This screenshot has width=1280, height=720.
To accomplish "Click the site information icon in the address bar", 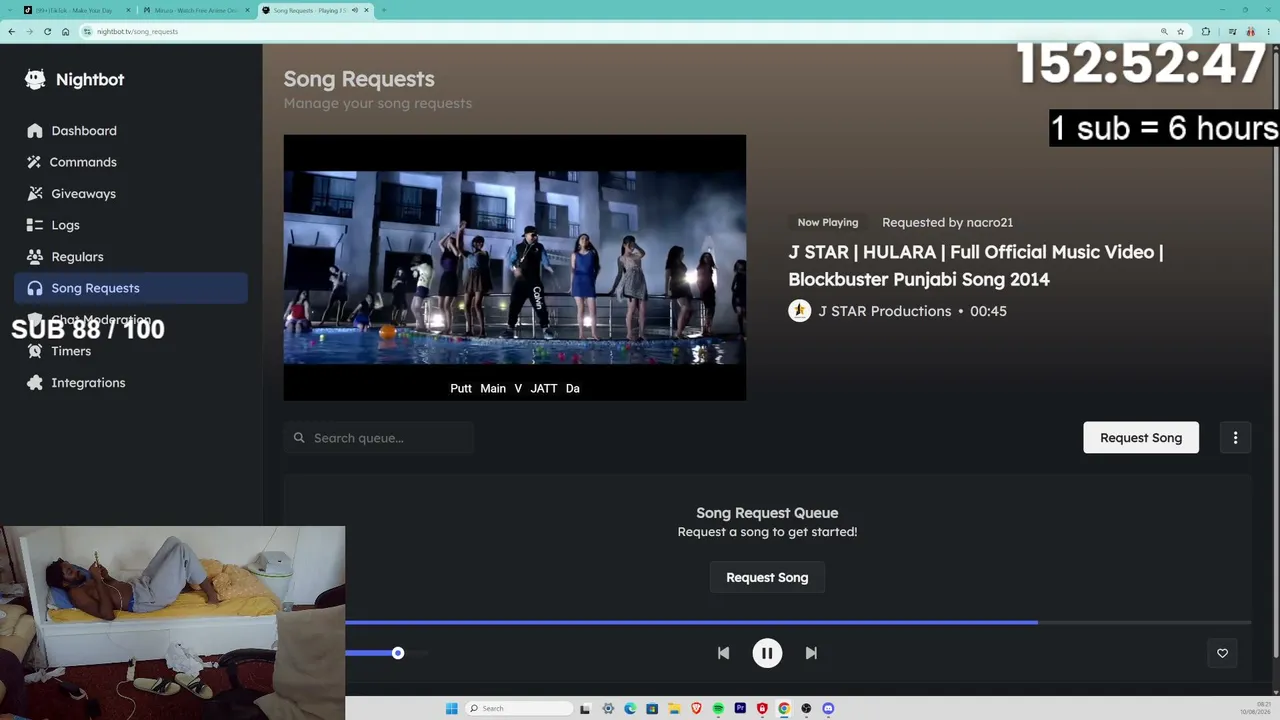I will [88, 32].
